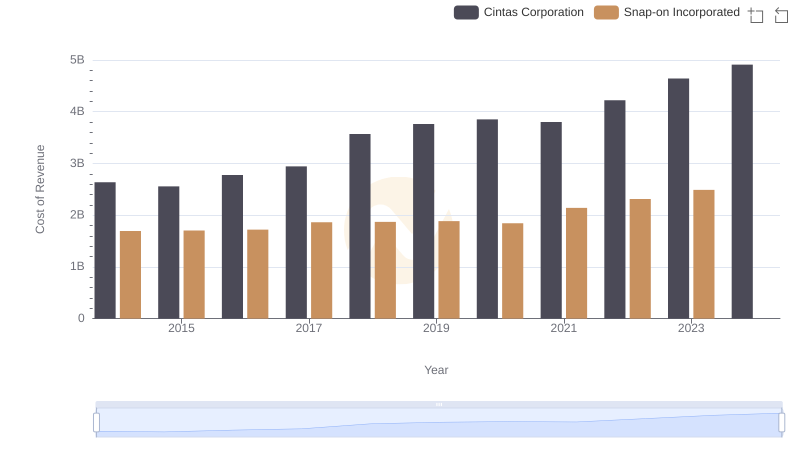Click the 2B y-axis label
The image size is (800, 461).
pyautogui.click(x=77, y=215)
